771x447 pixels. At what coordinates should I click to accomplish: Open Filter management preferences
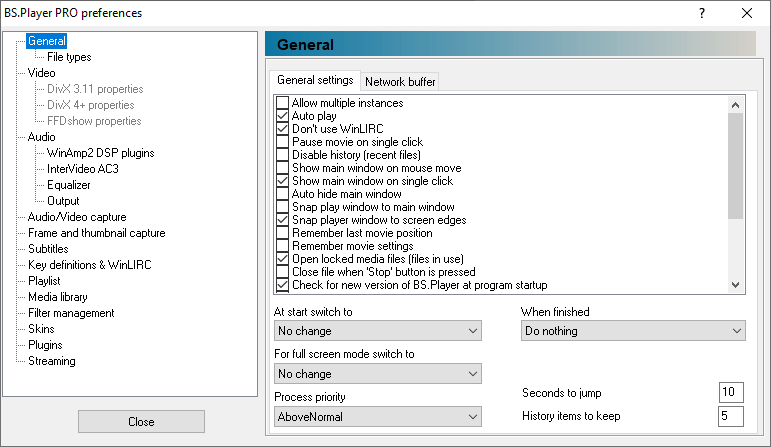click(x=71, y=313)
